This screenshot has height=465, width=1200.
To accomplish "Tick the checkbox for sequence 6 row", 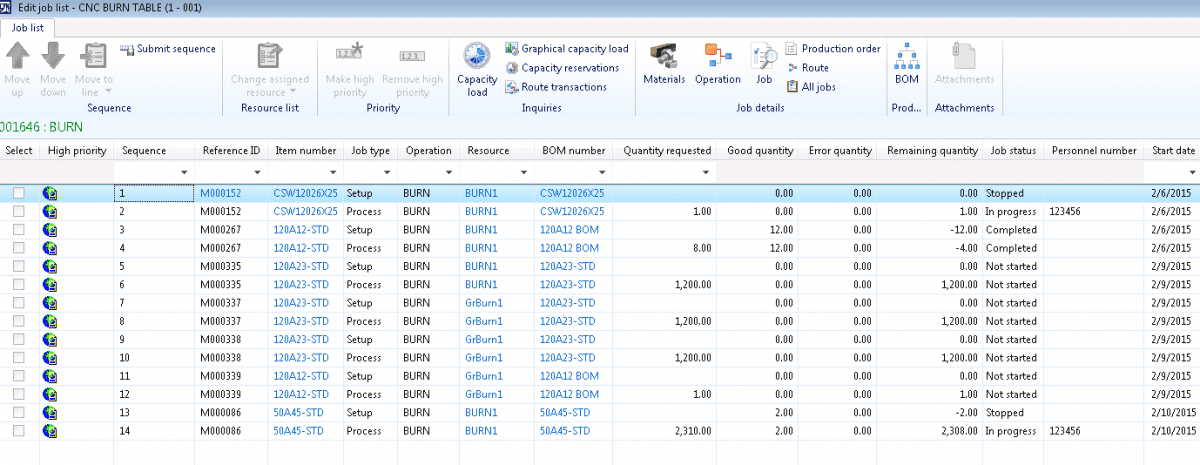I will coord(18,285).
